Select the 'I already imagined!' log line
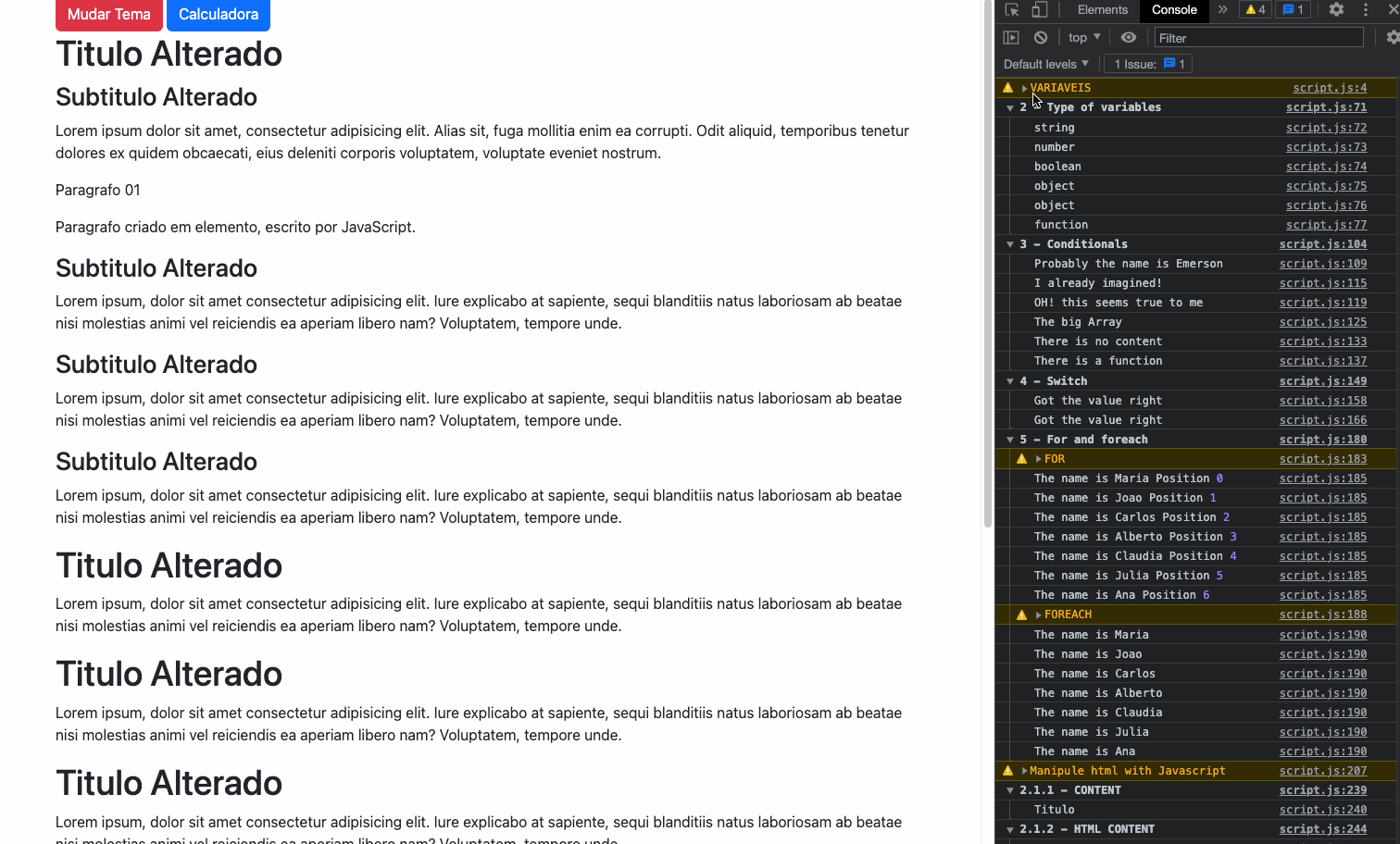This screenshot has height=844, width=1400. point(1097,283)
